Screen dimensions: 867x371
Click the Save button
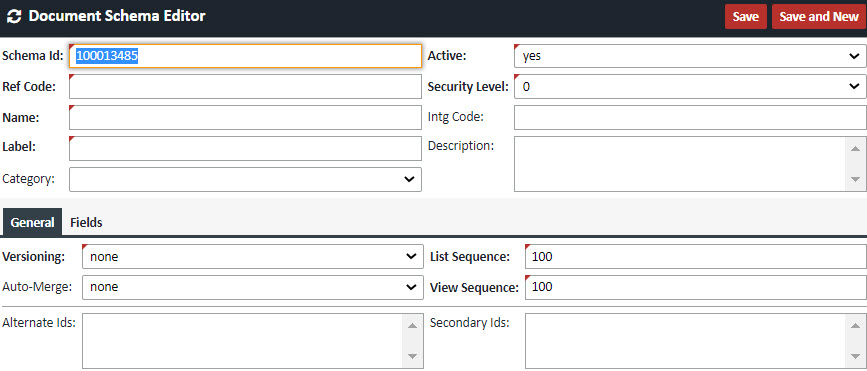[745, 17]
